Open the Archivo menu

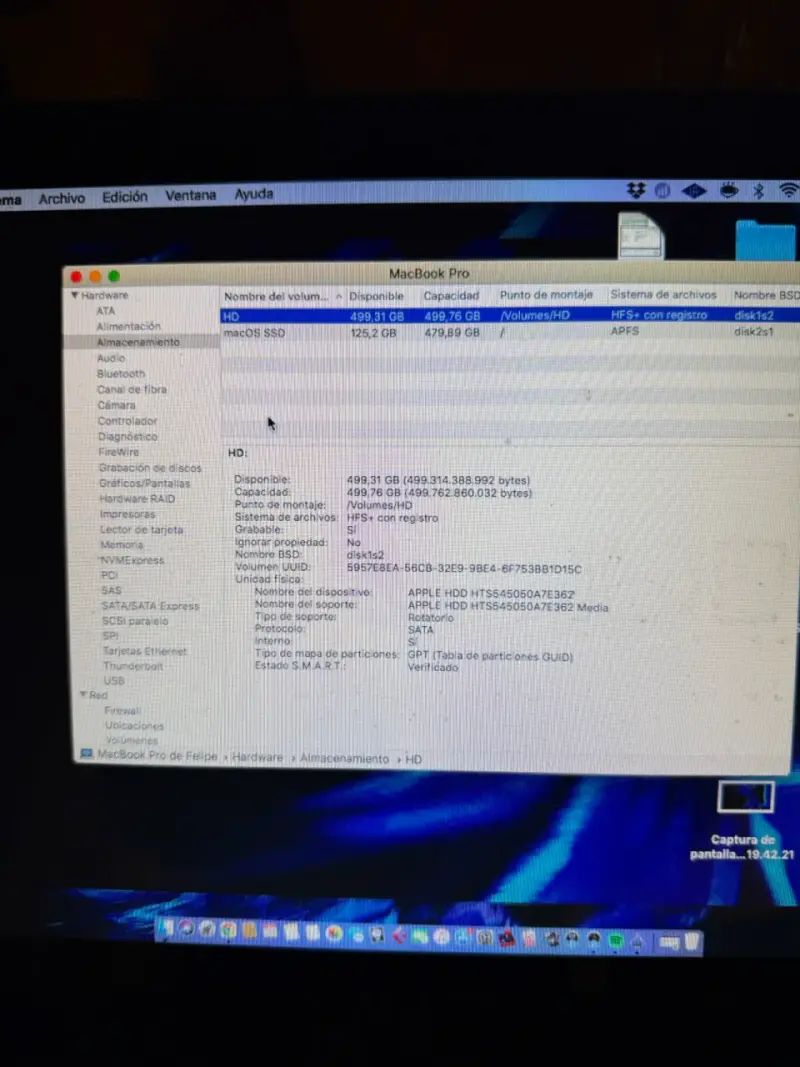click(62, 199)
